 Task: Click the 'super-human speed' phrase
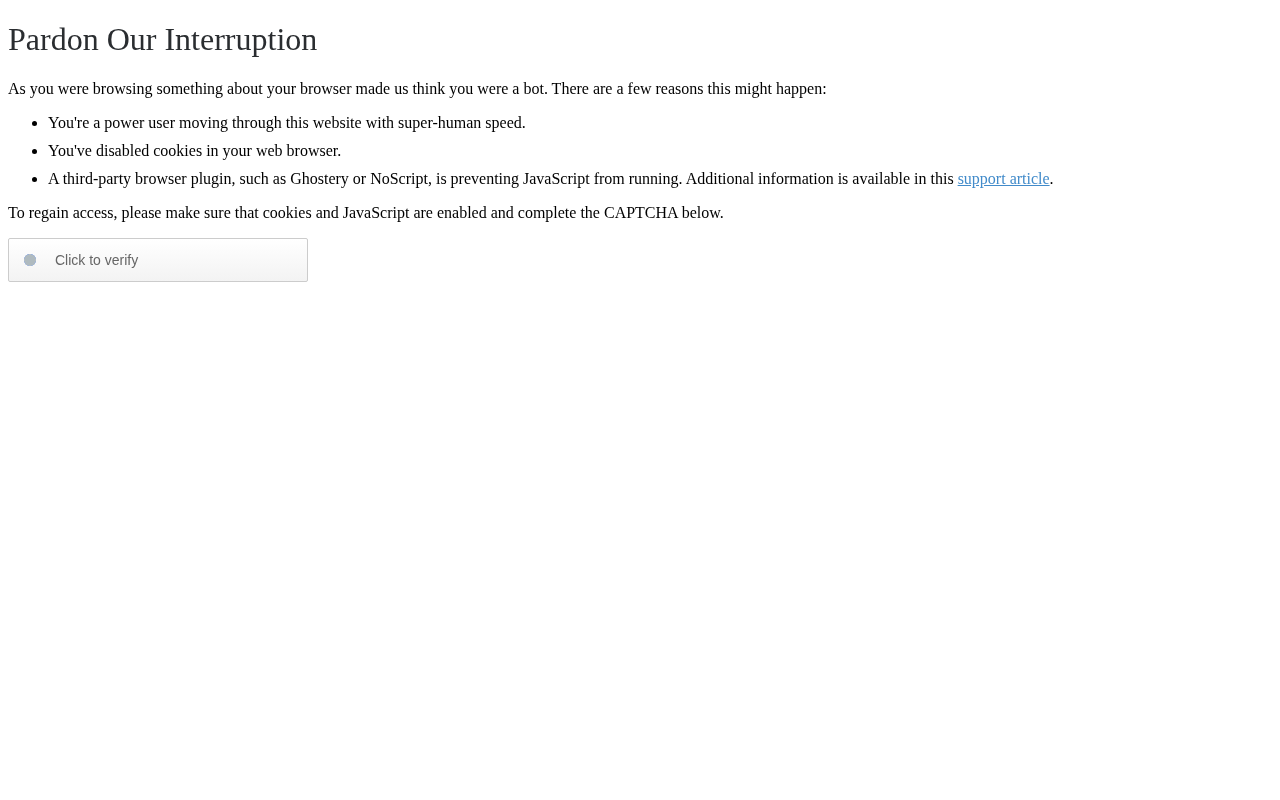[x=461, y=123]
